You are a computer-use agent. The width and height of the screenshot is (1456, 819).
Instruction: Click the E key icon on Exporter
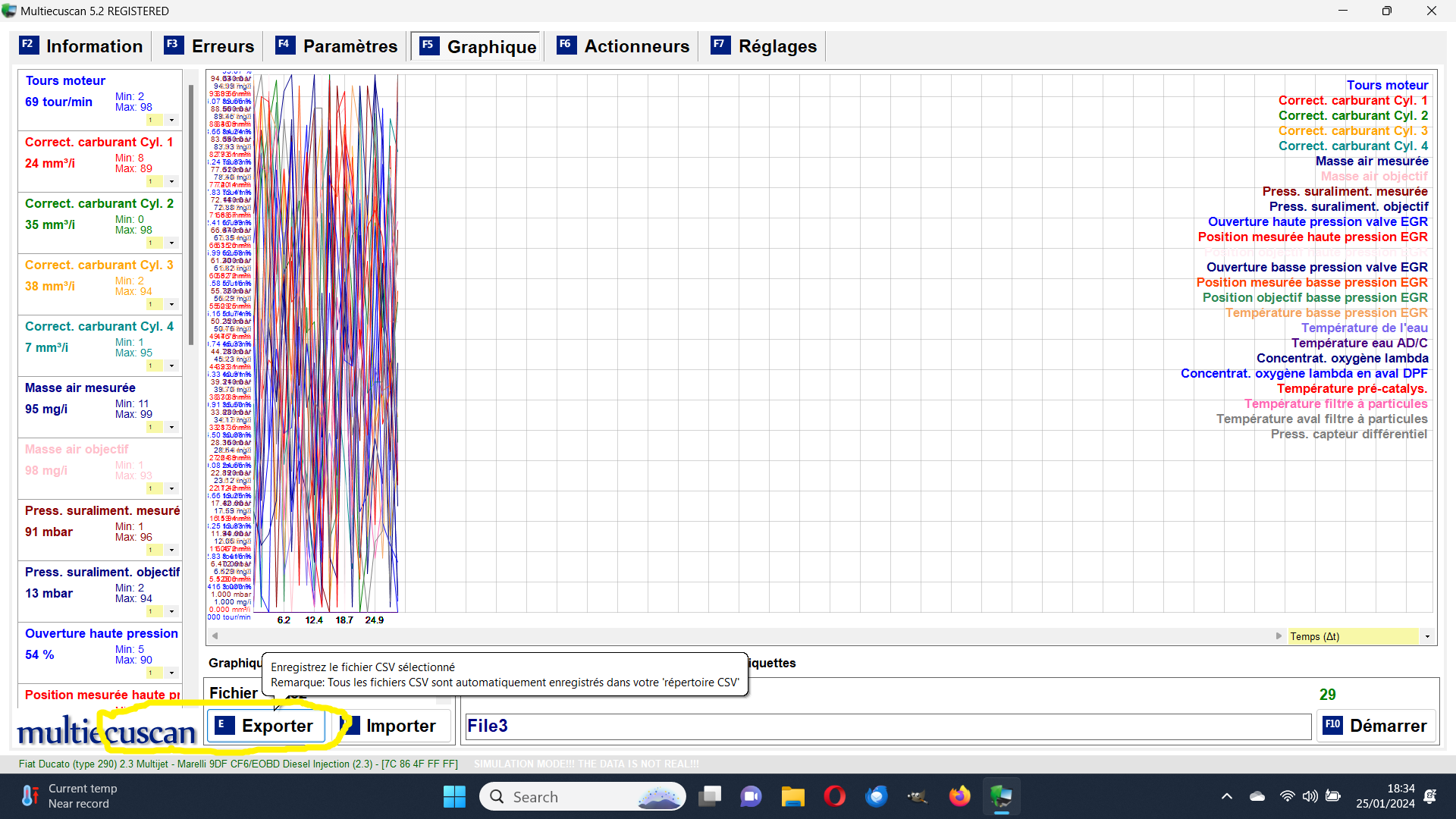tap(223, 724)
